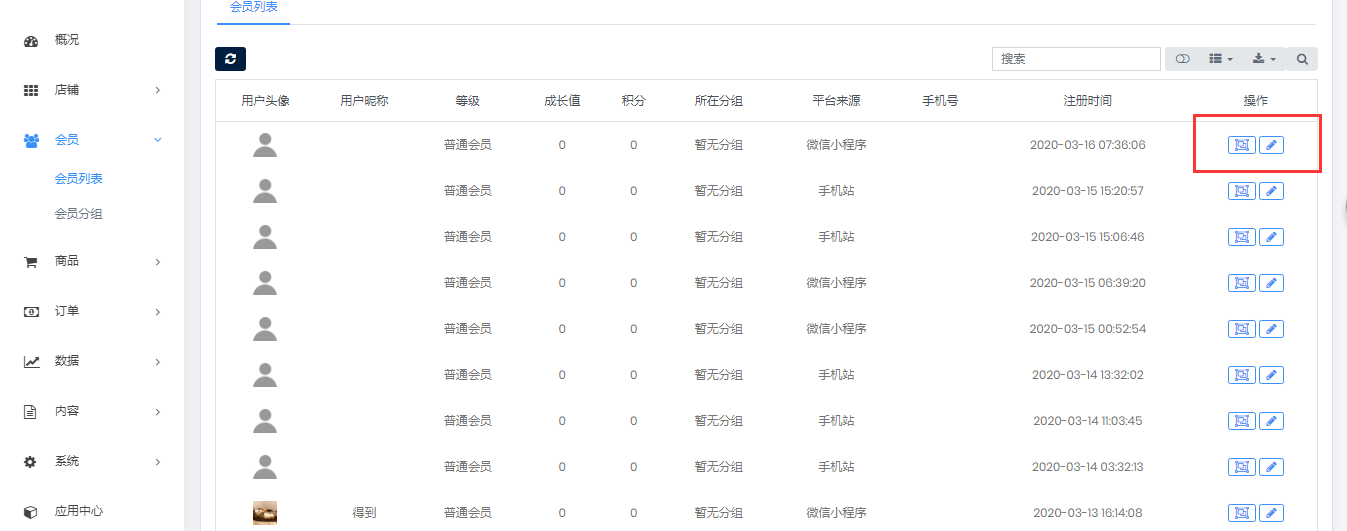Screen dimensions: 1347x531
Task: Open group icon for 2020-03-15 15:06:46 member
Action: tap(1241, 237)
